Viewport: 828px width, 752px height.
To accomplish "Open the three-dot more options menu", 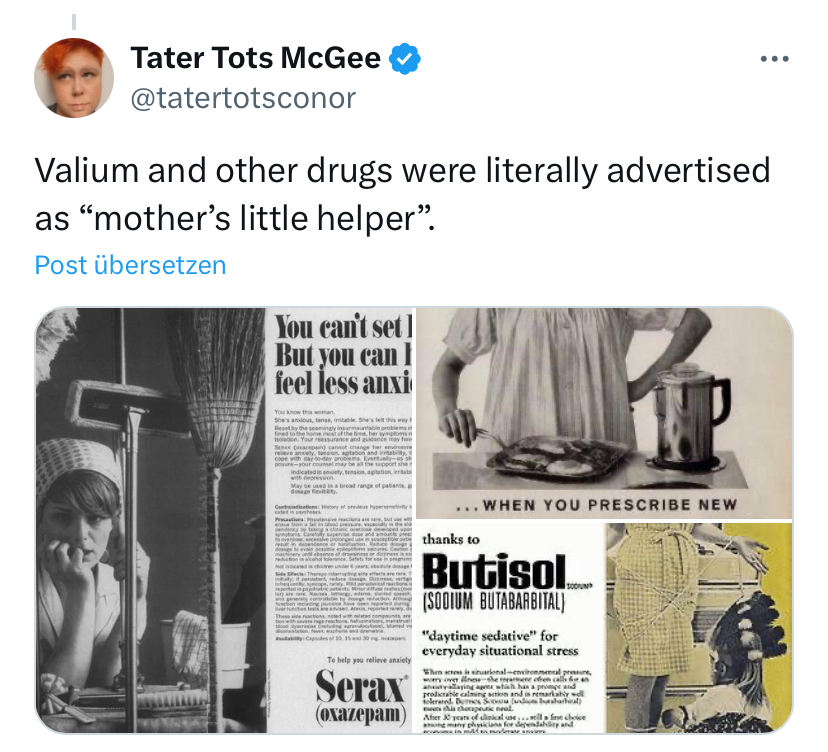I will click(x=775, y=59).
